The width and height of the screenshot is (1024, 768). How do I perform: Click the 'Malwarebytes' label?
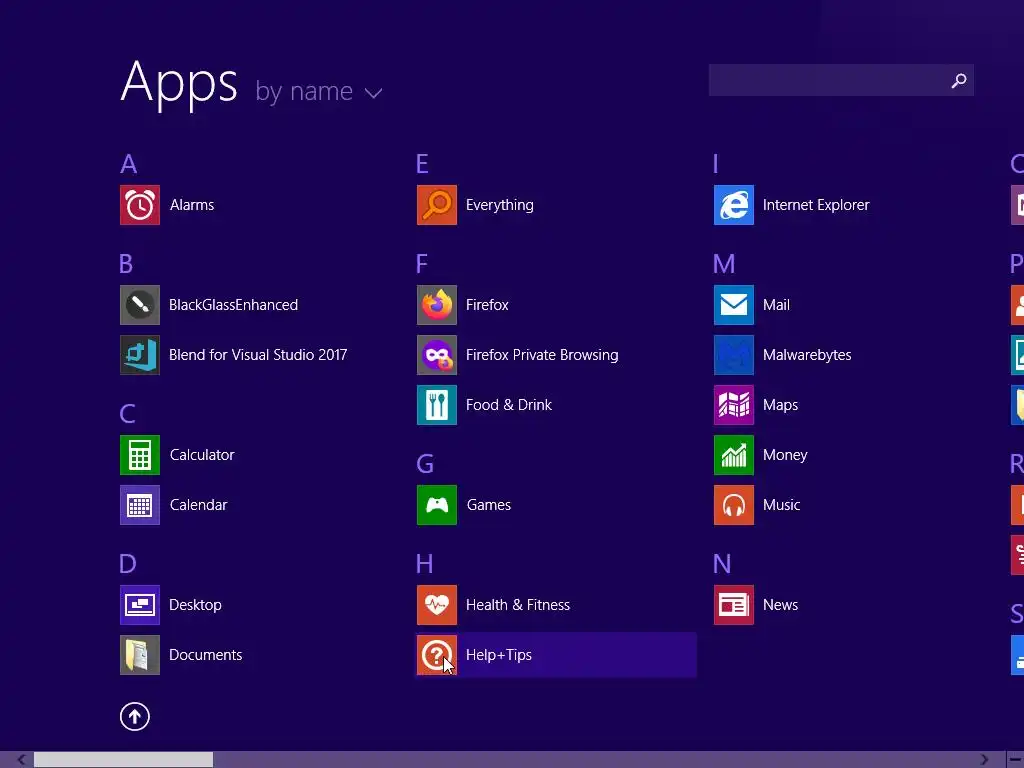(x=807, y=355)
